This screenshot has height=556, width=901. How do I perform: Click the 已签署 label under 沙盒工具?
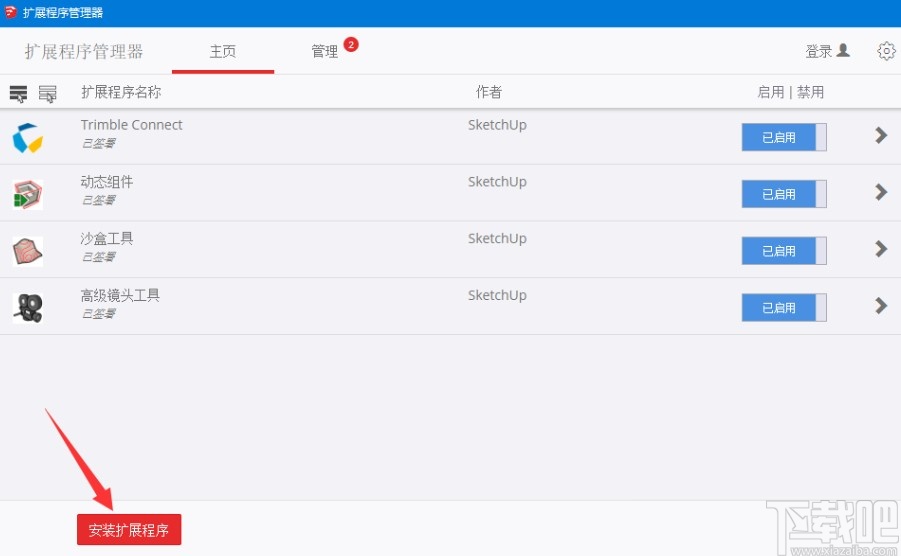click(x=99, y=256)
